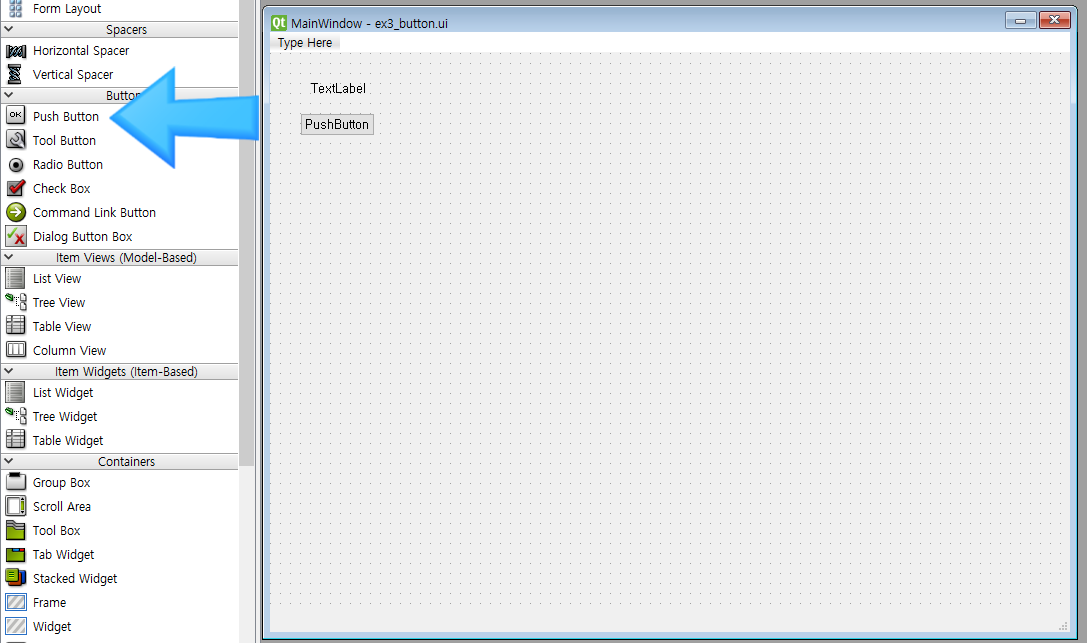Click Type Here menu placeholder

click(305, 42)
